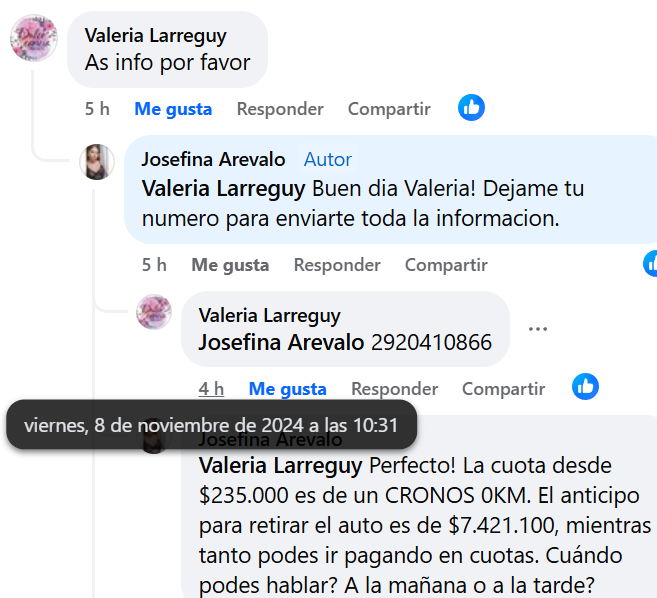
Task: Click like reaction icon under phone number comment
Action: [x=585, y=386]
